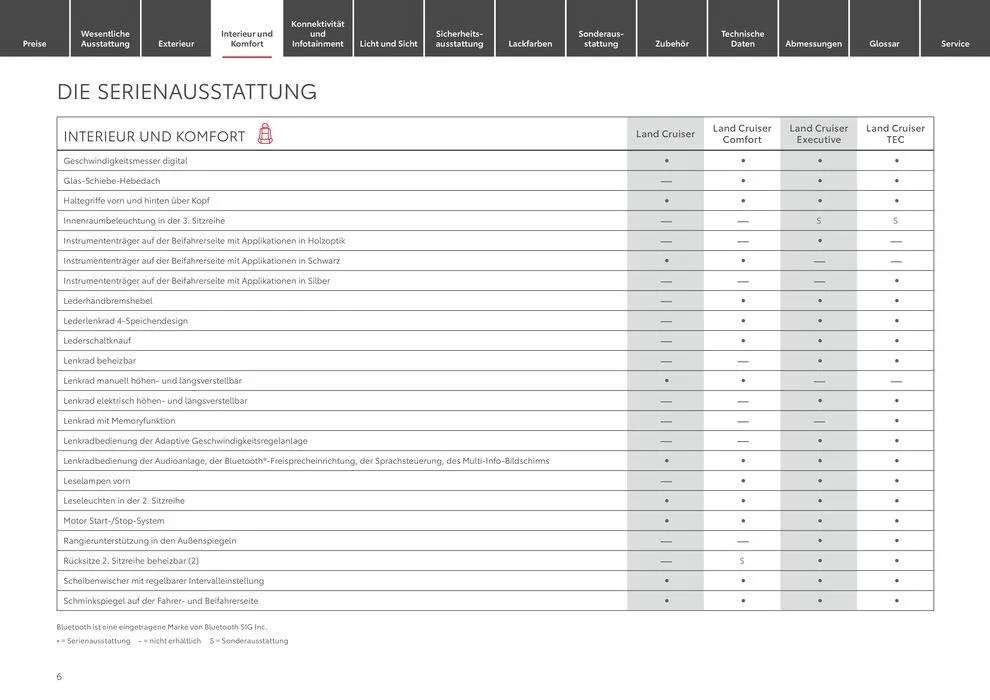This screenshot has height=700, width=990.
Task: Click the Land Cruiser TEC column header
Action: coord(895,134)
